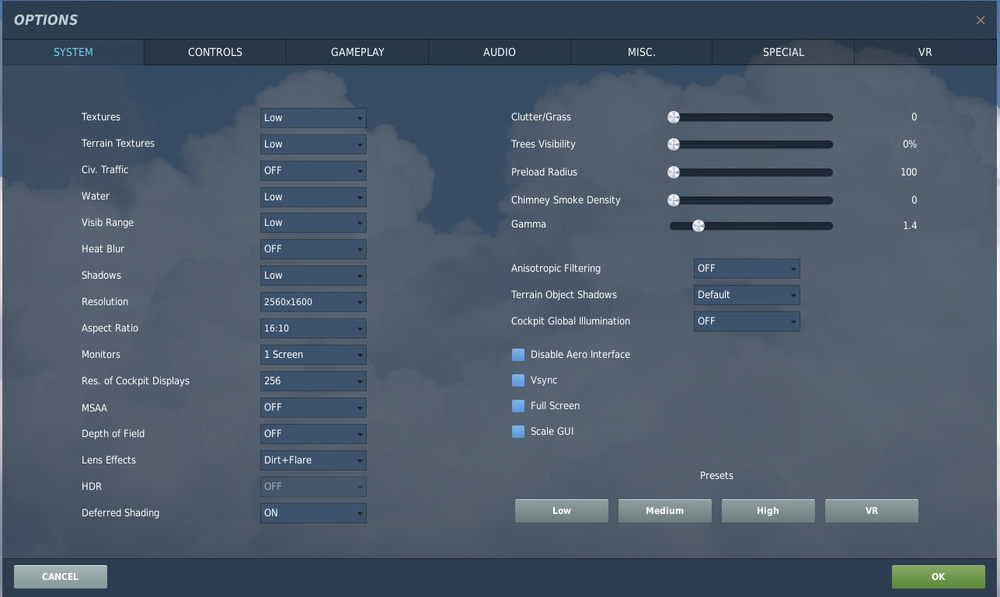Cancel out of the Options dialog
Image resolution: width=1000 pixels, height=597 pixels.
point(60,576)
